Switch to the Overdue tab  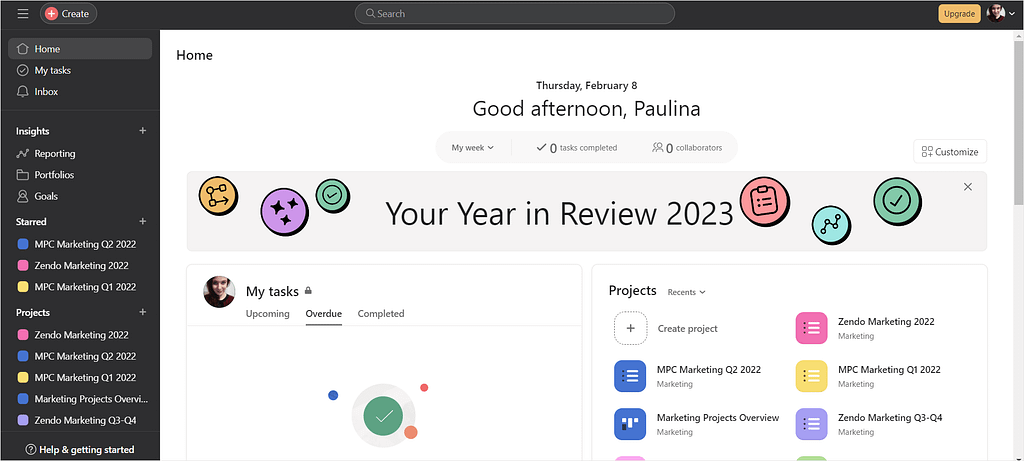coord(324,314)
